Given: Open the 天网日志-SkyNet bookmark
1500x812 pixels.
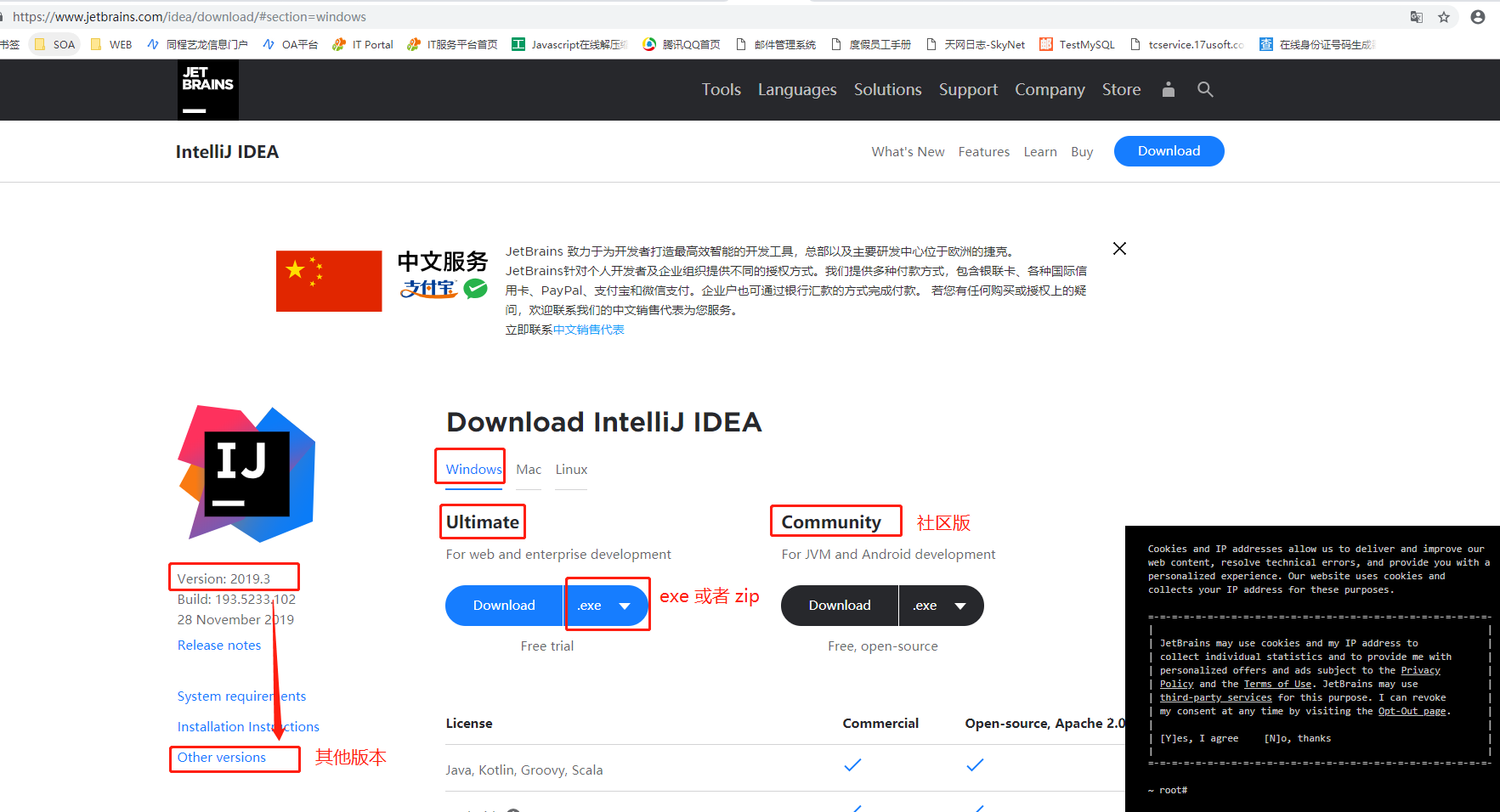Looking at the screenshot, I should pyautogui.click(x=976, y=44).
